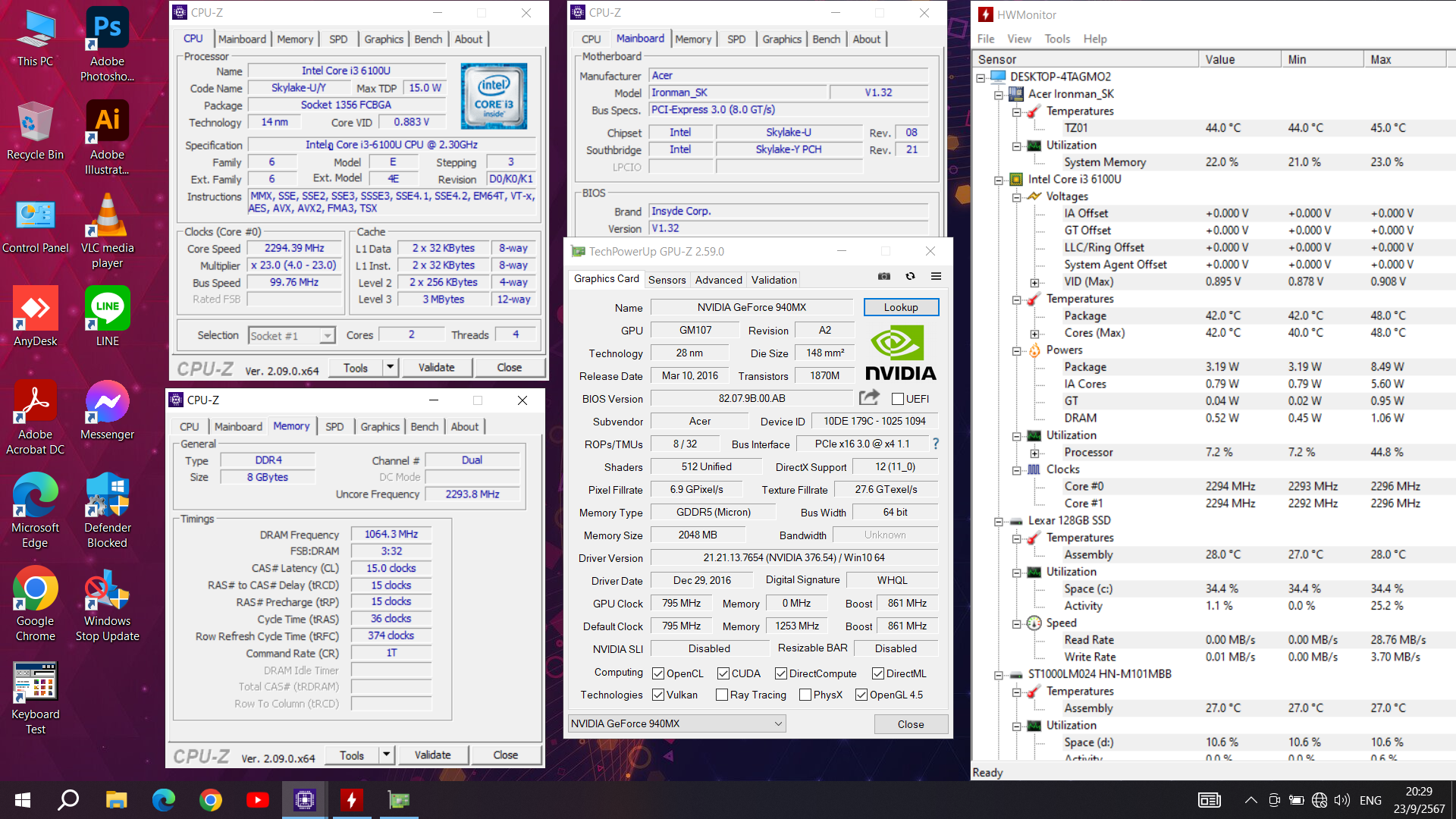
Task: Switch to Mainboard tab in CPU-Z CPU window
Action: (243, 39)
